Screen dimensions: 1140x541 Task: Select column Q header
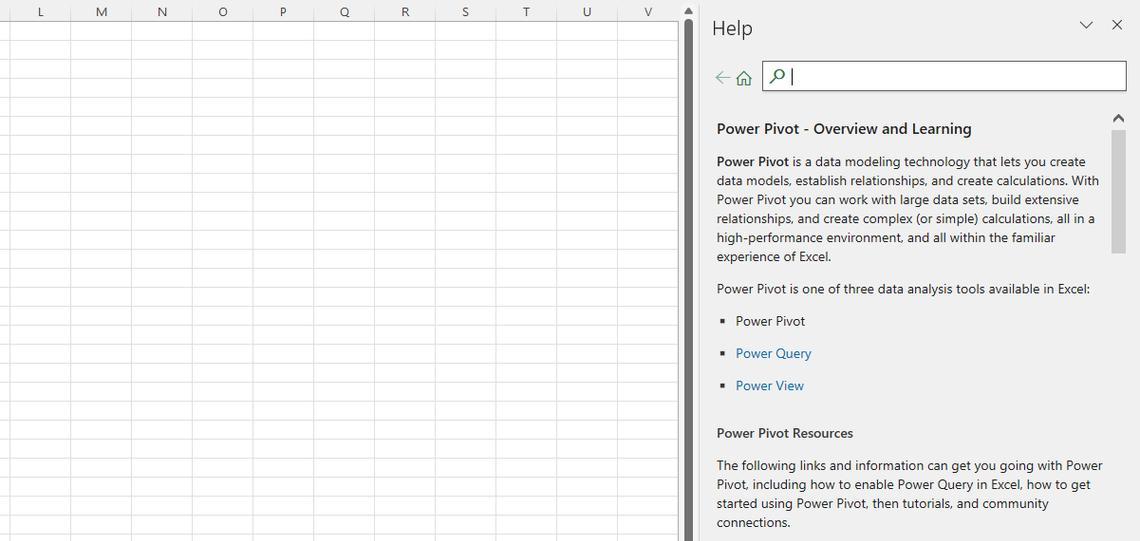point(344,12)
